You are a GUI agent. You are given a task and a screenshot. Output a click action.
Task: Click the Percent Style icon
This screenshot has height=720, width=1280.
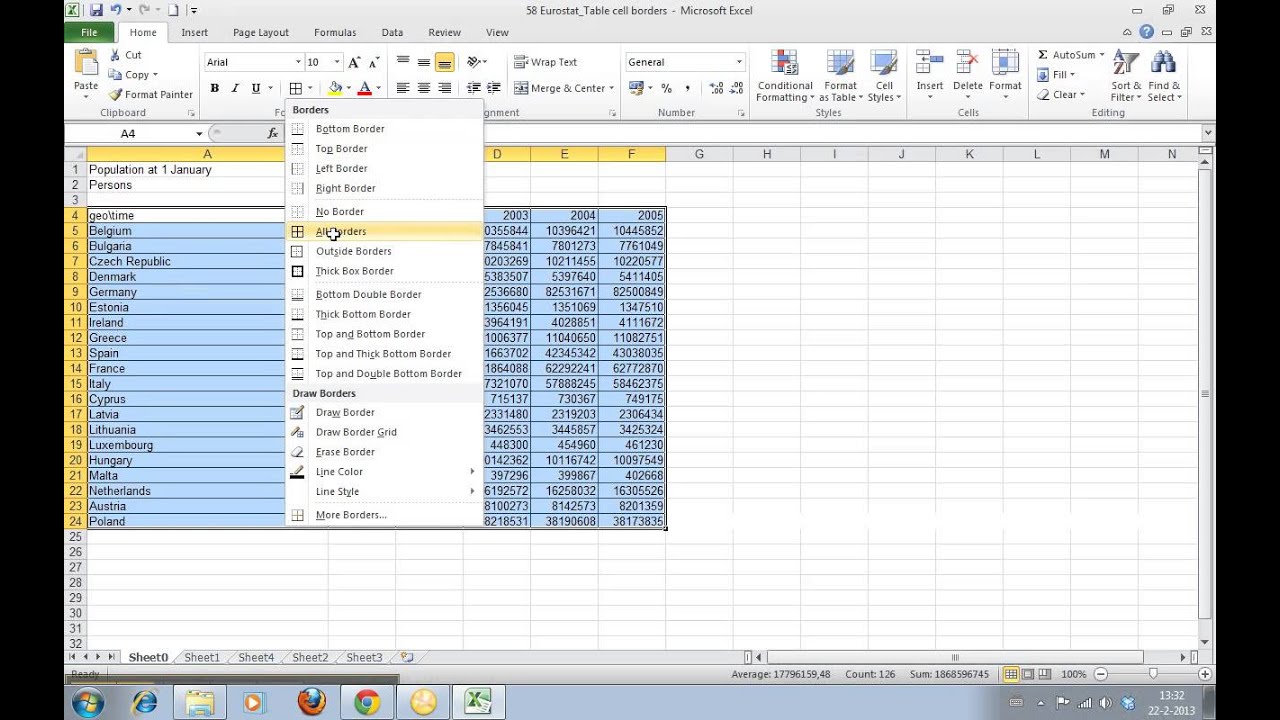tap(666, 88)
